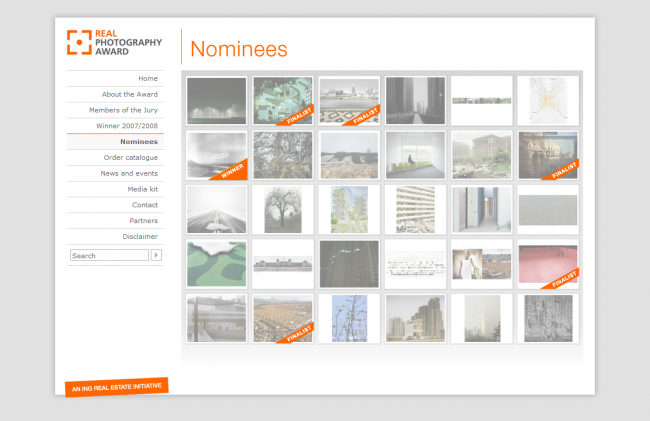Open the plain gray texture thumbnail
650x421 pixels.
pos(548,210)
